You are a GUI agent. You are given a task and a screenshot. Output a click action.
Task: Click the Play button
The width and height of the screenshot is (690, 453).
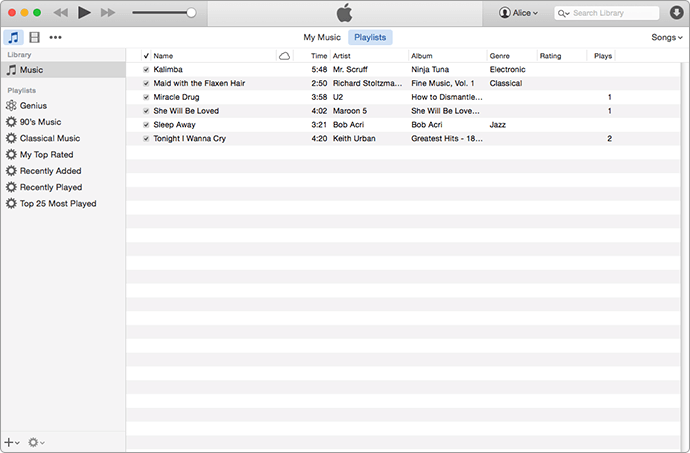(x=84, y=13)
